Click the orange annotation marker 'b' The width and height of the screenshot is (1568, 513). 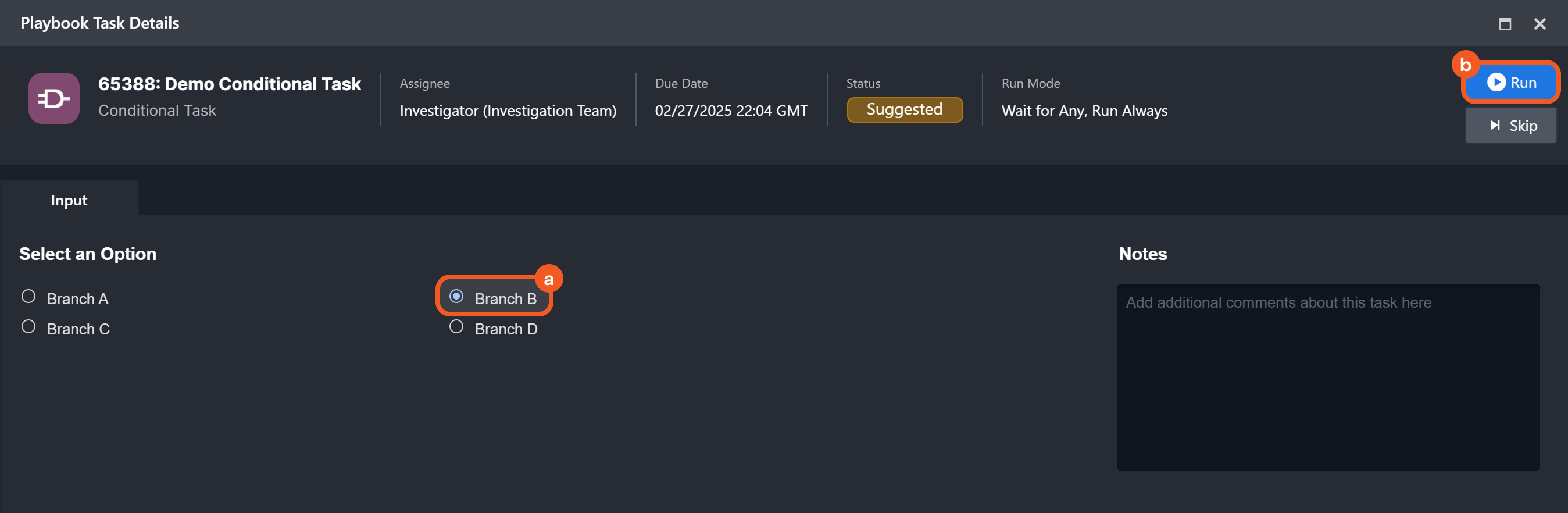click(x=1466, y=65)
